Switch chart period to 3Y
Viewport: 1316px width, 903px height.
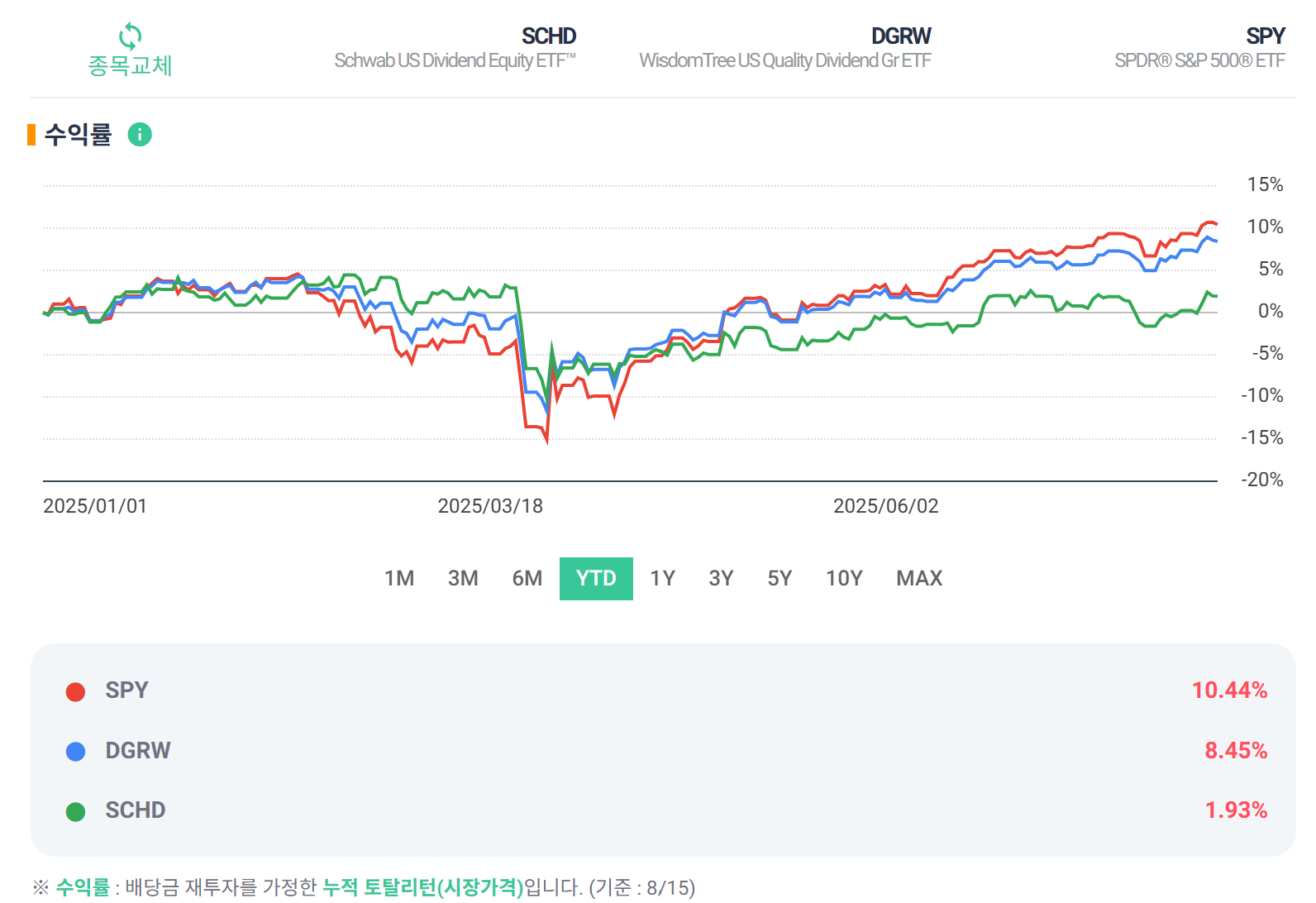721,578
